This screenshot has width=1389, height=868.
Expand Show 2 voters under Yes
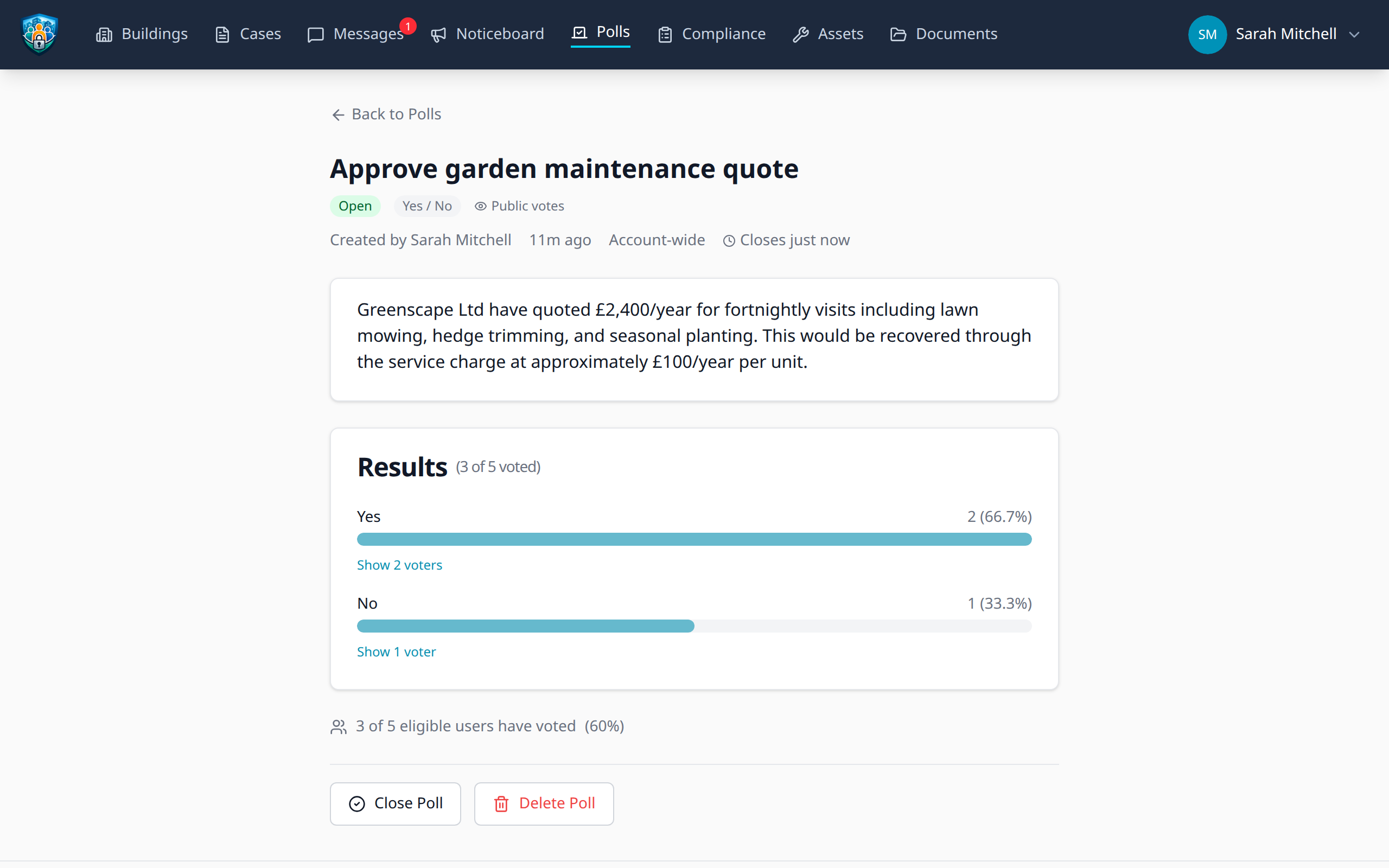pos(399,565)
